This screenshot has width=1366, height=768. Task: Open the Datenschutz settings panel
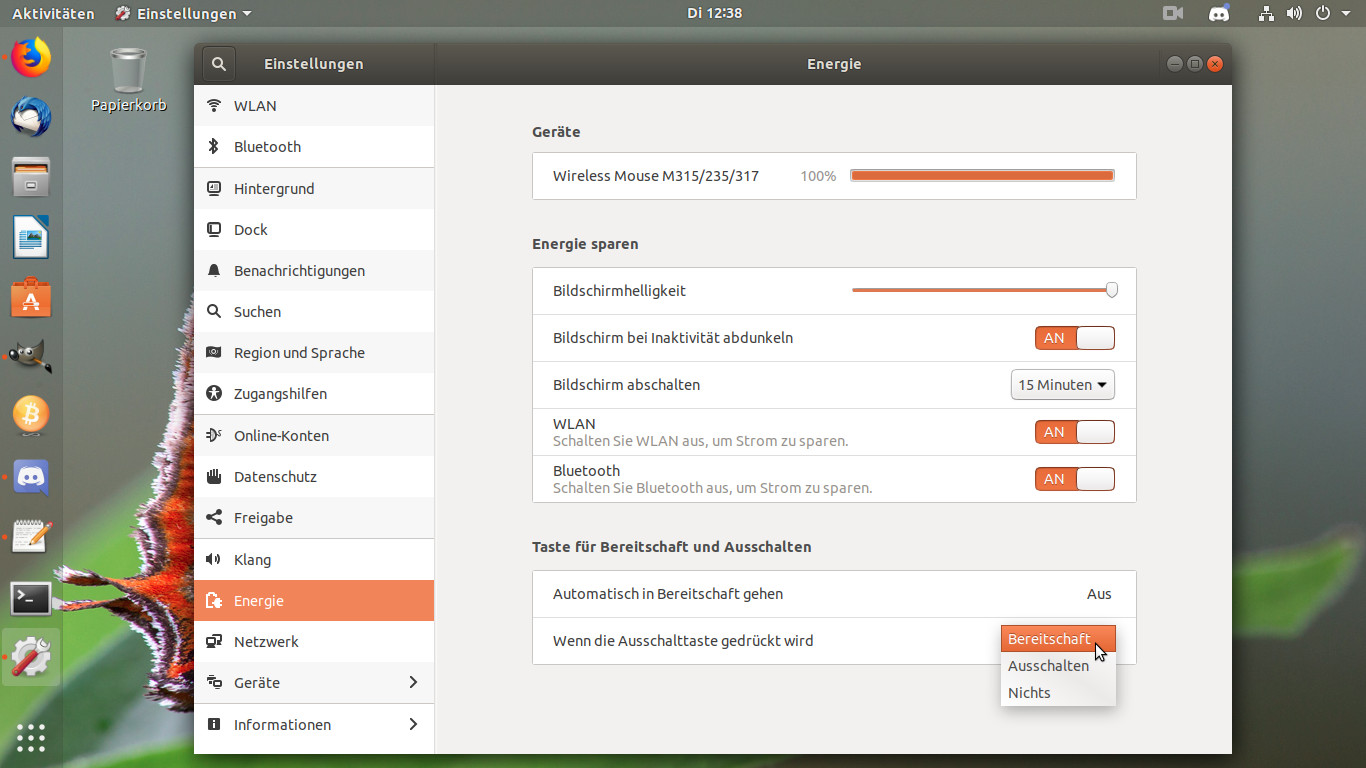pyautogui.click(x=314, y=477)
